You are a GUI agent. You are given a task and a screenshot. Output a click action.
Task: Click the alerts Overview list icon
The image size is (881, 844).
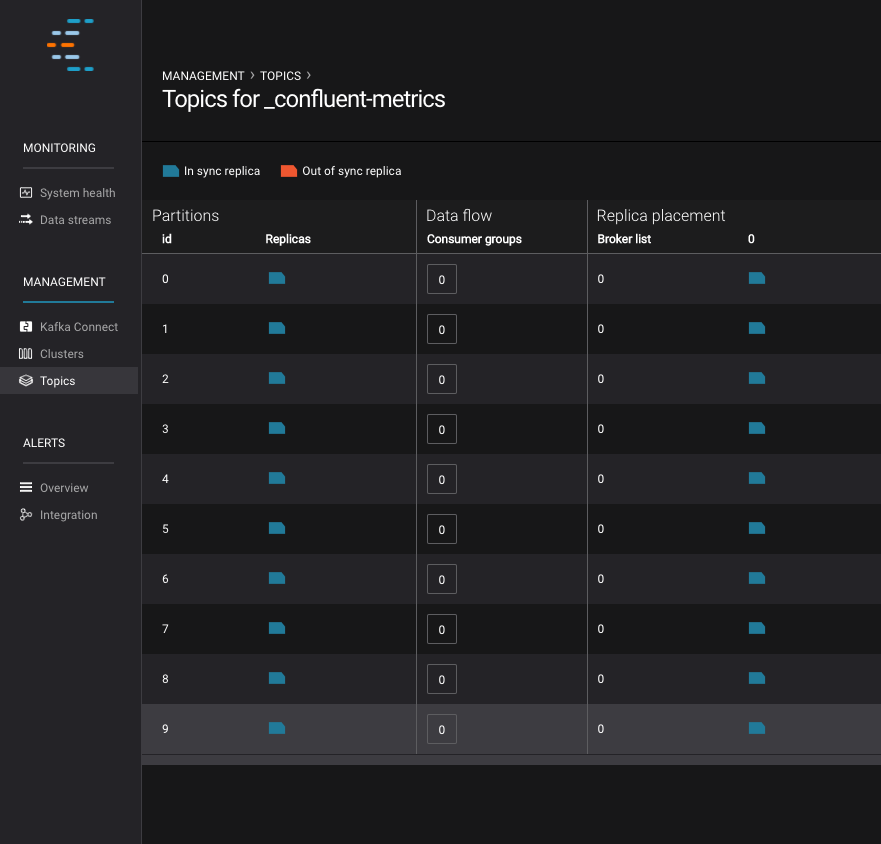pos(26,488)
